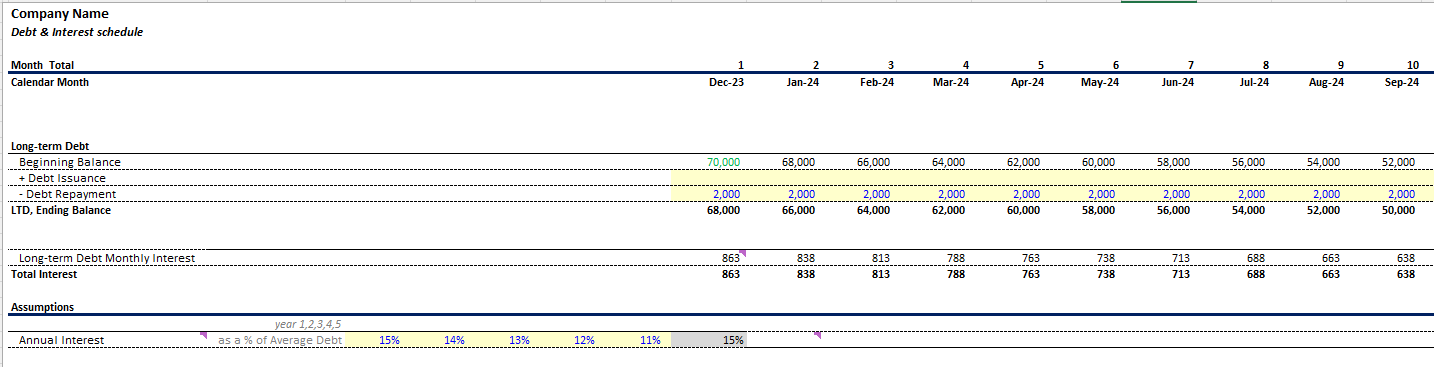Click the month number 5 header cell

pos(1040,65)
